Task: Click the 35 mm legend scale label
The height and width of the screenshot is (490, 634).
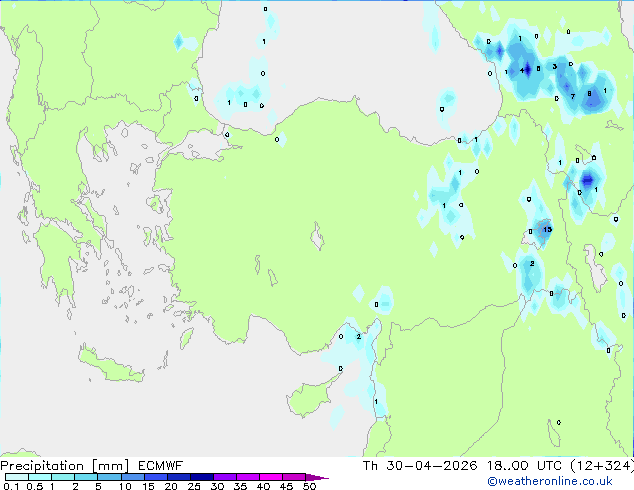Action: (240, 487)
